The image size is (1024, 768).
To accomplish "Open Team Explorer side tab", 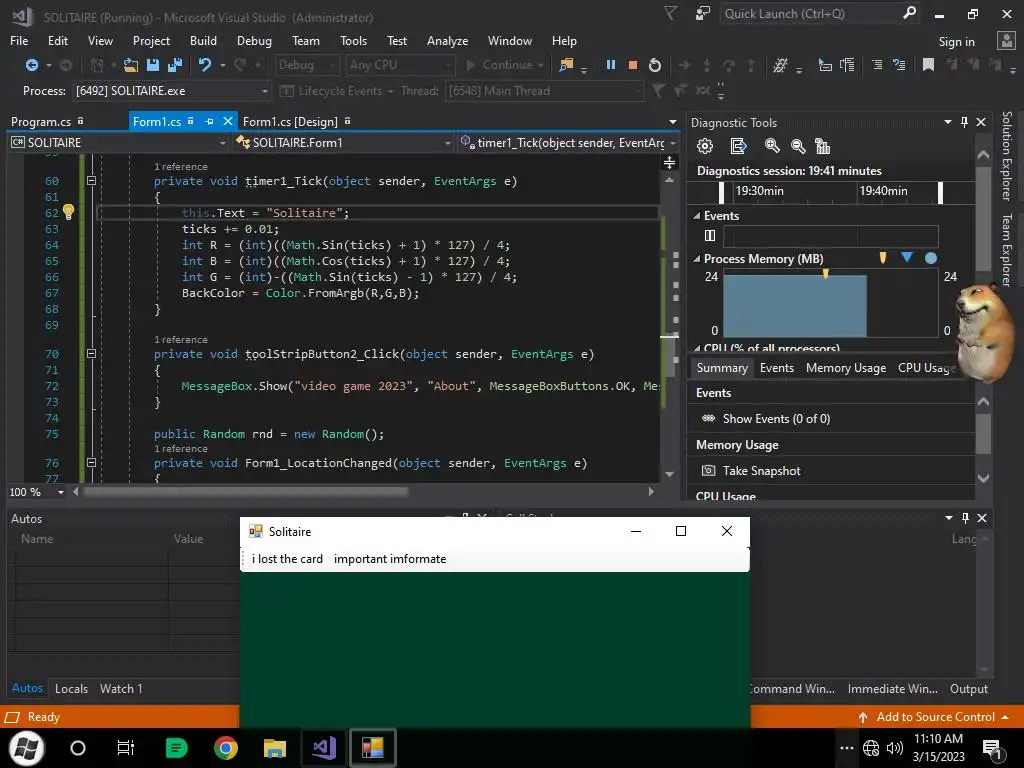I will pos(1006,249).
